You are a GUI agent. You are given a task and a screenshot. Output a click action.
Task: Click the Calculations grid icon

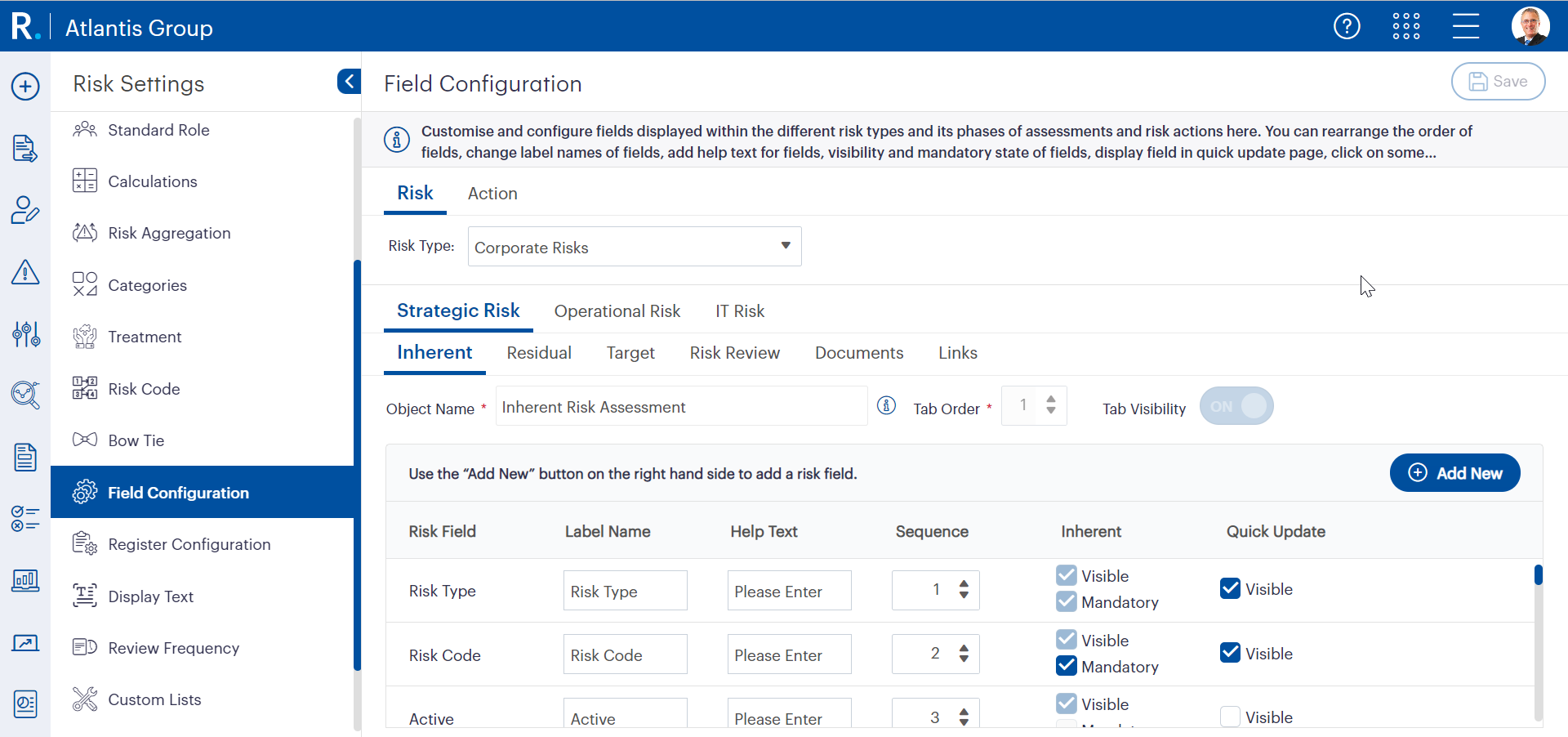[85, 181]
